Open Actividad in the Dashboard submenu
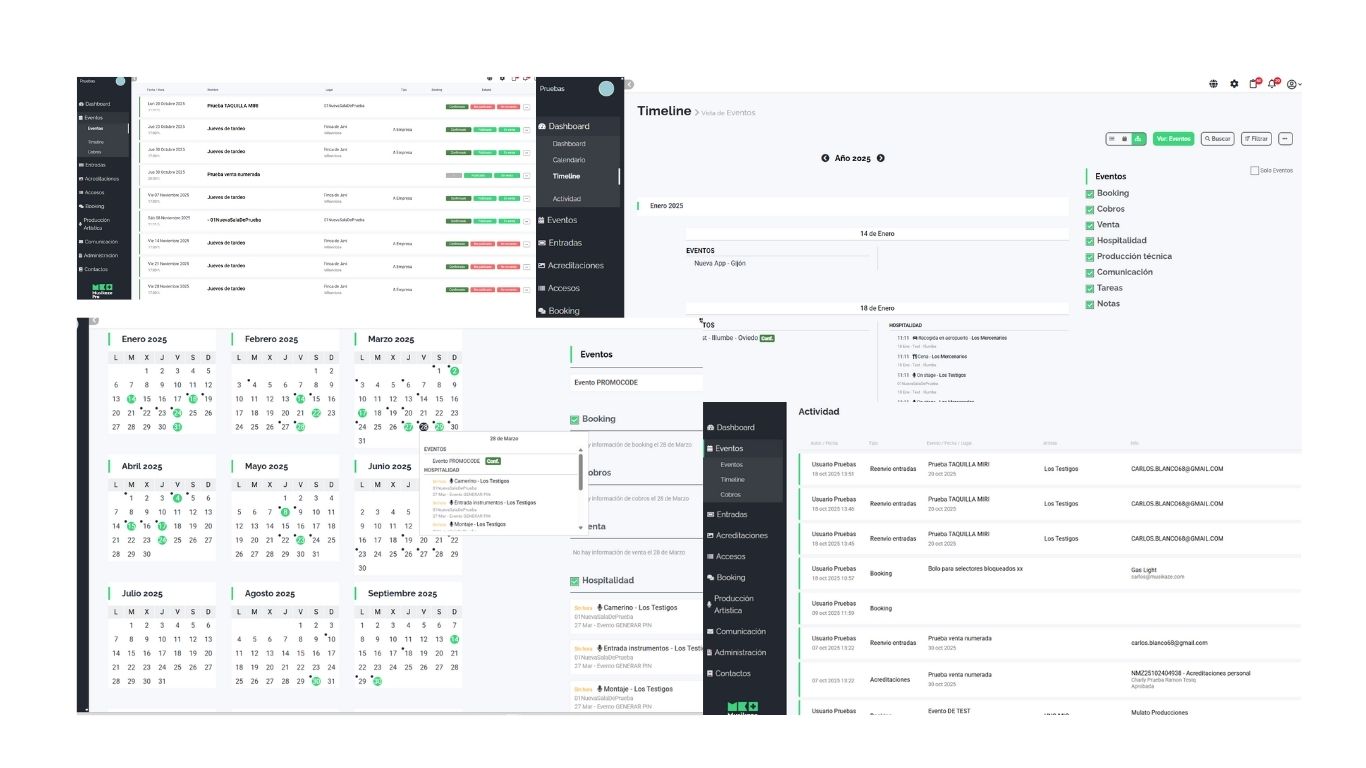The image size is (1366, 768). pyautogui.click(x=567, y=199)
